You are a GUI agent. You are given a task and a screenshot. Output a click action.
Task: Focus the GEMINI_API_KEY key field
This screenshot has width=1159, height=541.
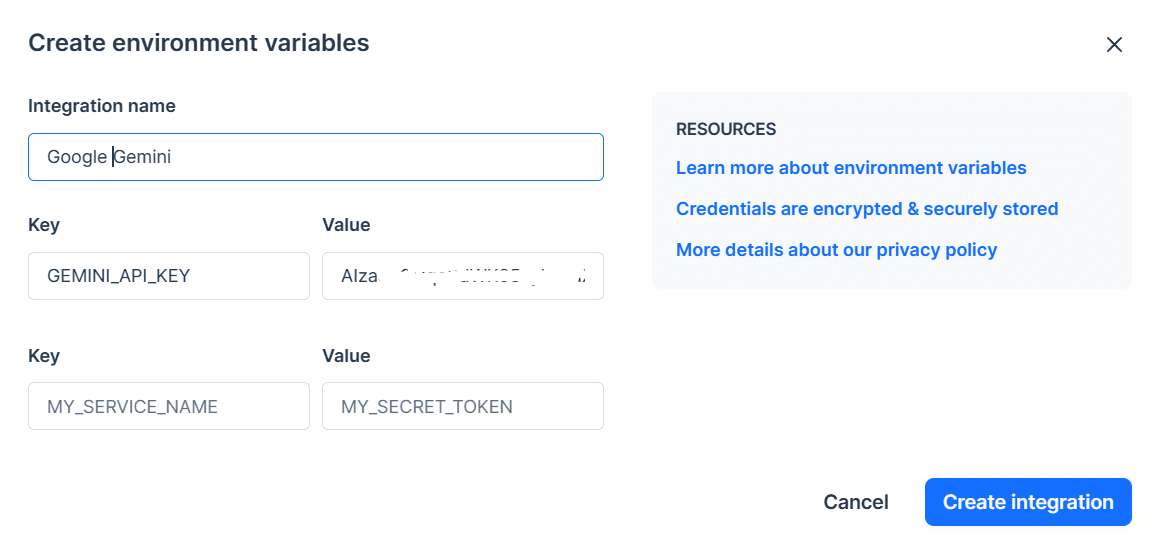[168, 276]
